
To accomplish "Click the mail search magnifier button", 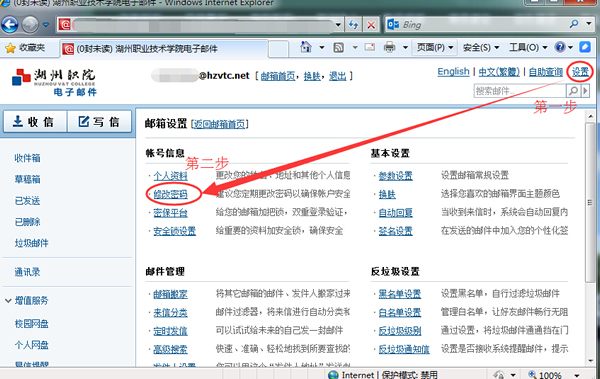I will click(573, 91).
